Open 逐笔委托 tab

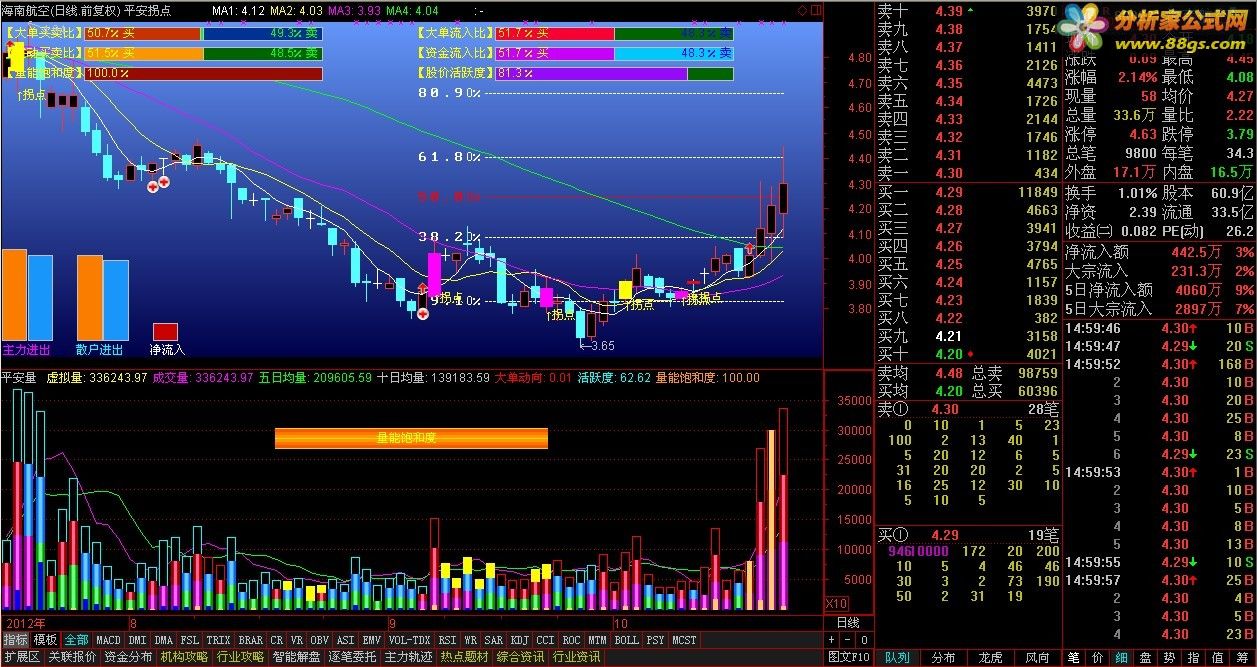pos(352,658)
